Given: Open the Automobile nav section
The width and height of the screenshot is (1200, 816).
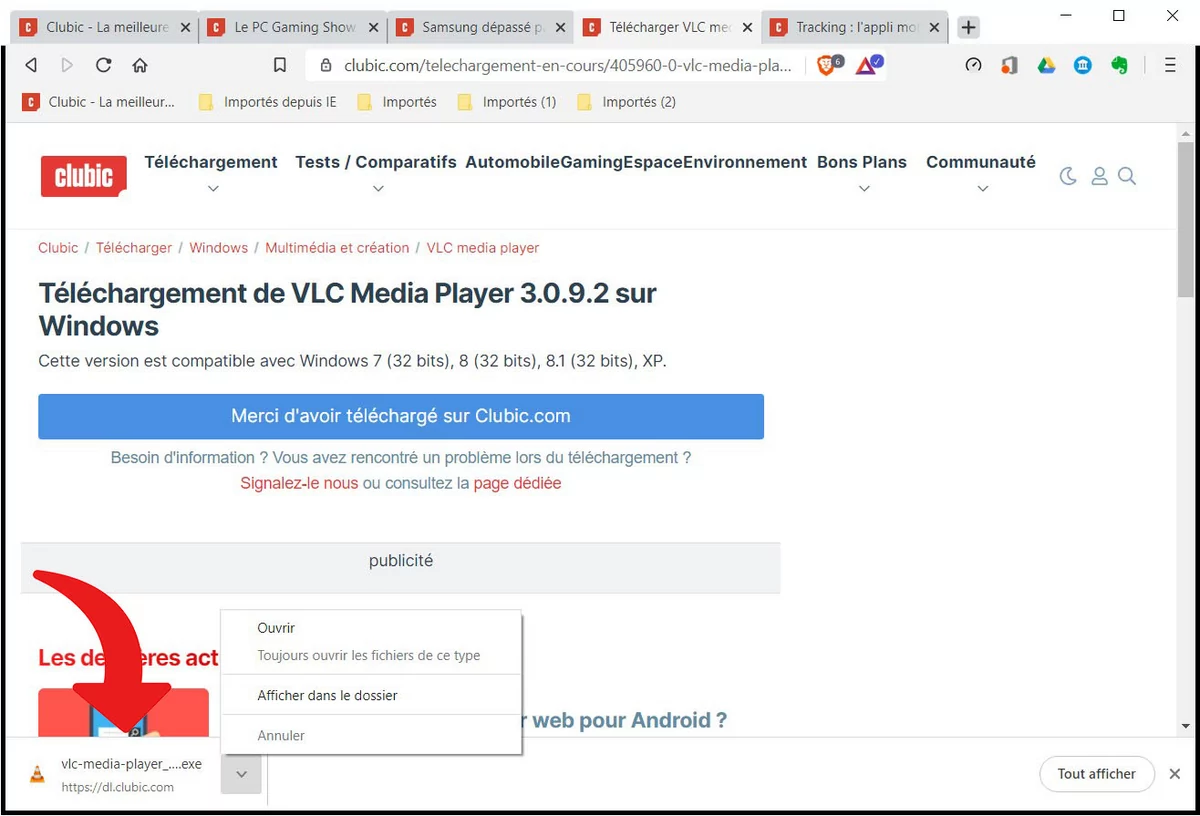Looking at the screenshot, I should pos(512,162).
